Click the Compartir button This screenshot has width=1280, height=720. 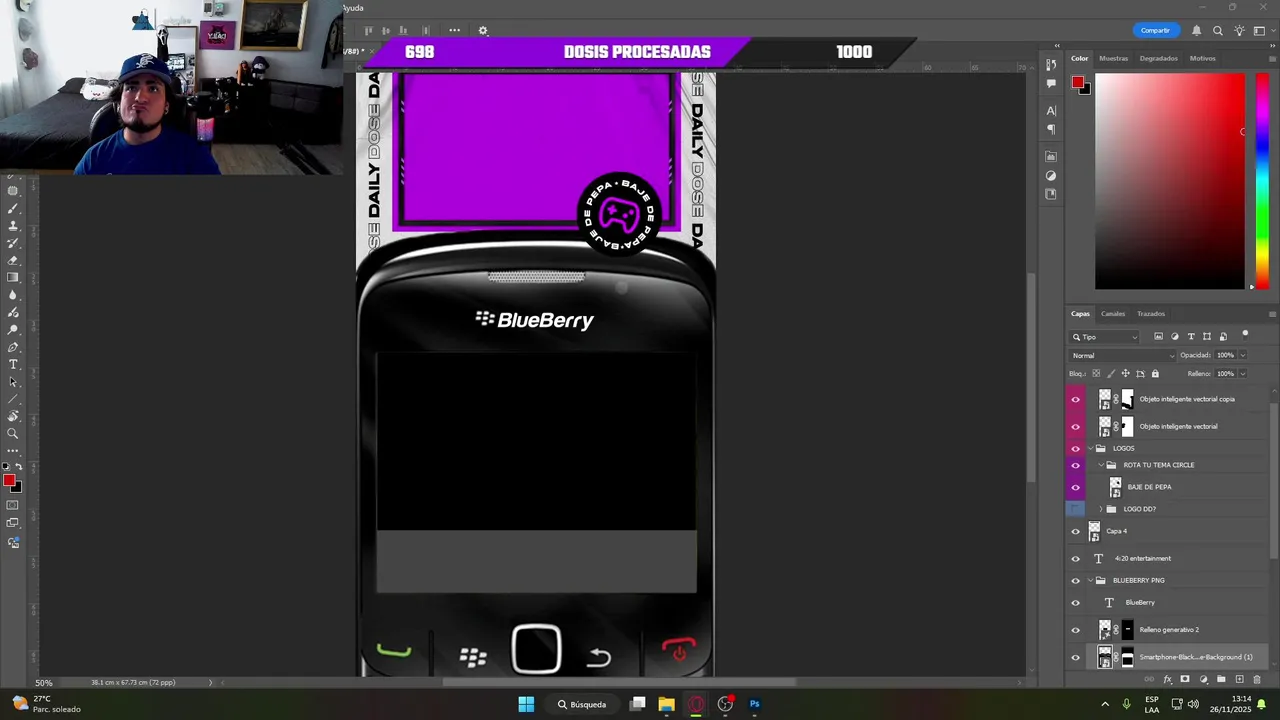[1155, 31]
